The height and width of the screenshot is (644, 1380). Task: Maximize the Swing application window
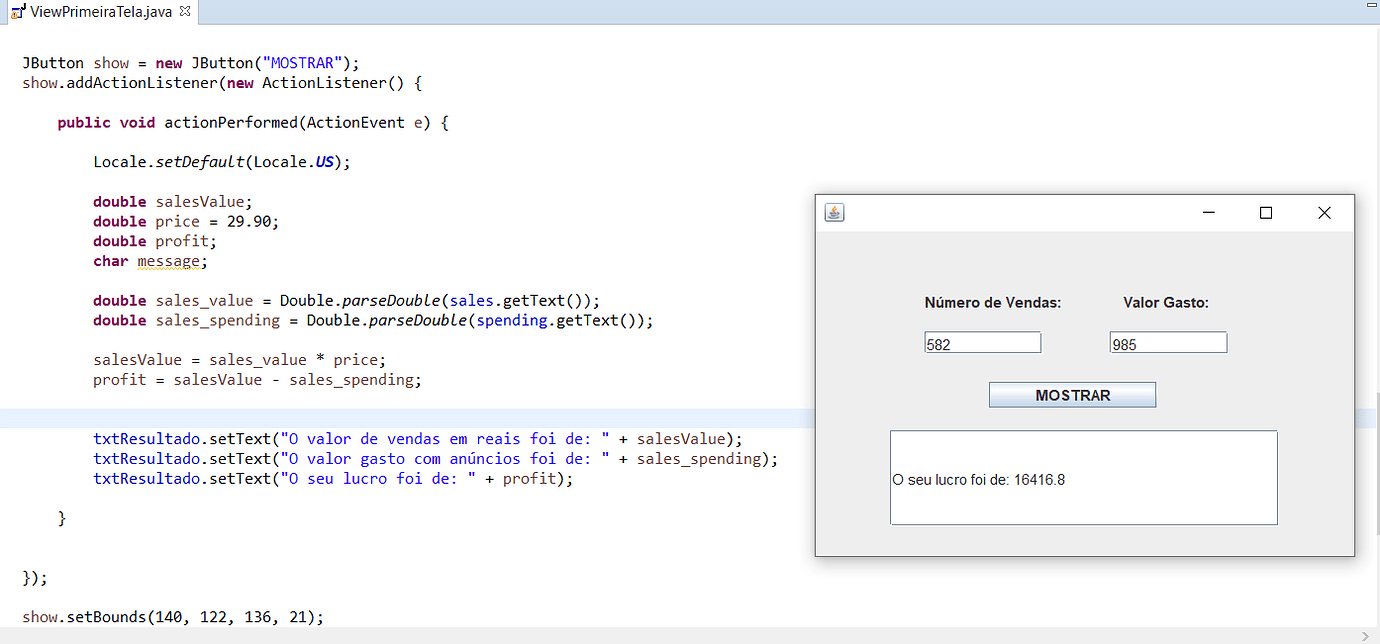click(x=1265, y=212)
